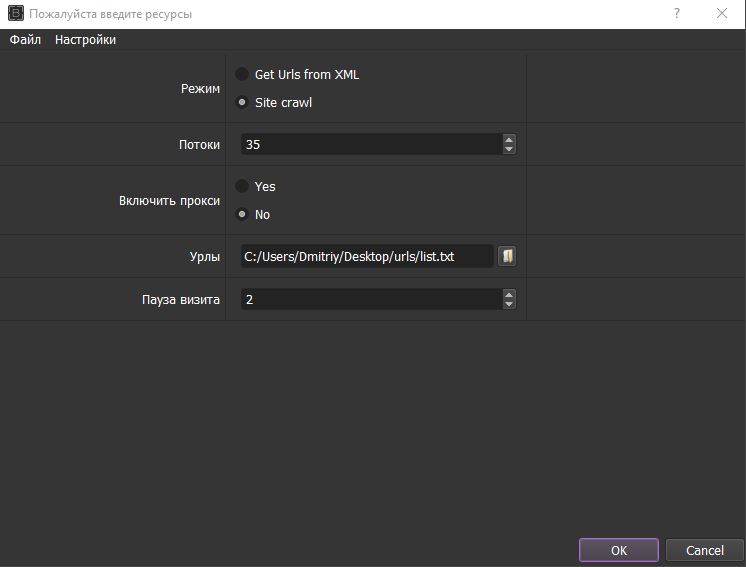
Task: Click the Урлы file path input field
Action: [x=367, y=256]
